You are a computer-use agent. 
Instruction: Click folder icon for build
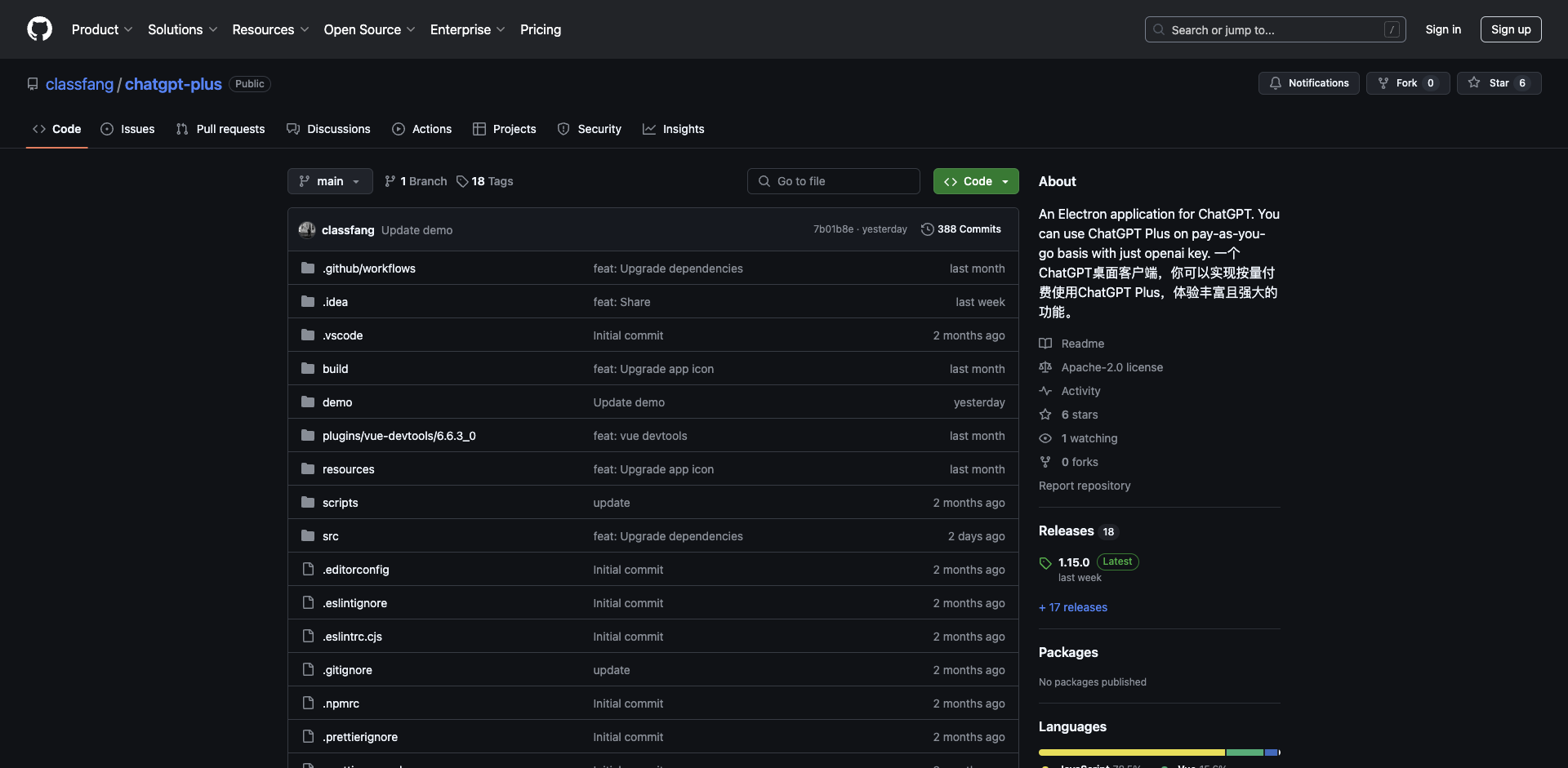coord(308,368)
